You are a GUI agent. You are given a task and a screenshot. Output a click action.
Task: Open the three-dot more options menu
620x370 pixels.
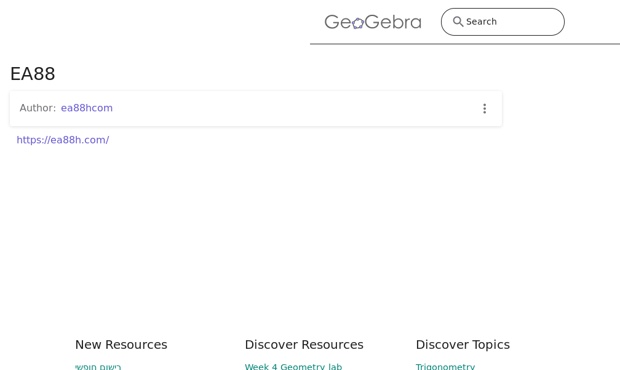[484, 109]
